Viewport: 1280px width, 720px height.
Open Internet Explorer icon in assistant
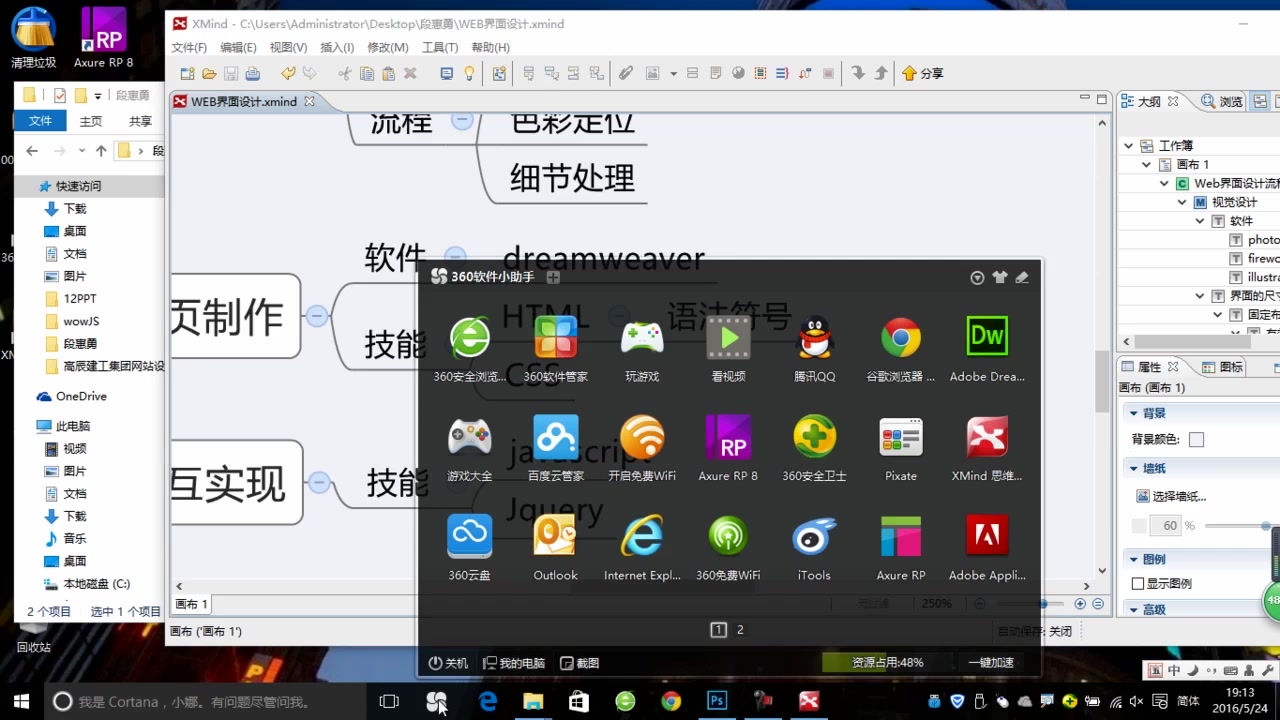[642, 547]
